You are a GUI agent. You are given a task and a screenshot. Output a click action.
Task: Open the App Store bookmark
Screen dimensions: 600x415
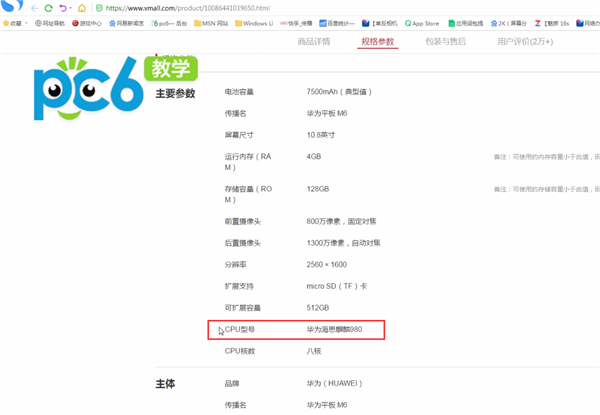(x=422, y=23)
